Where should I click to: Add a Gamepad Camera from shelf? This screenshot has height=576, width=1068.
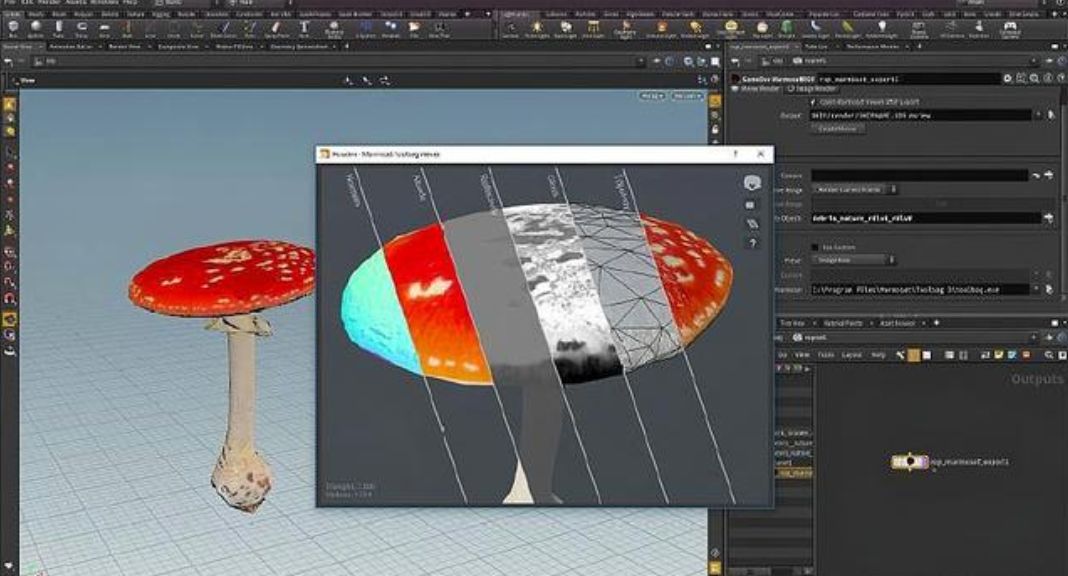(1009, 28)
